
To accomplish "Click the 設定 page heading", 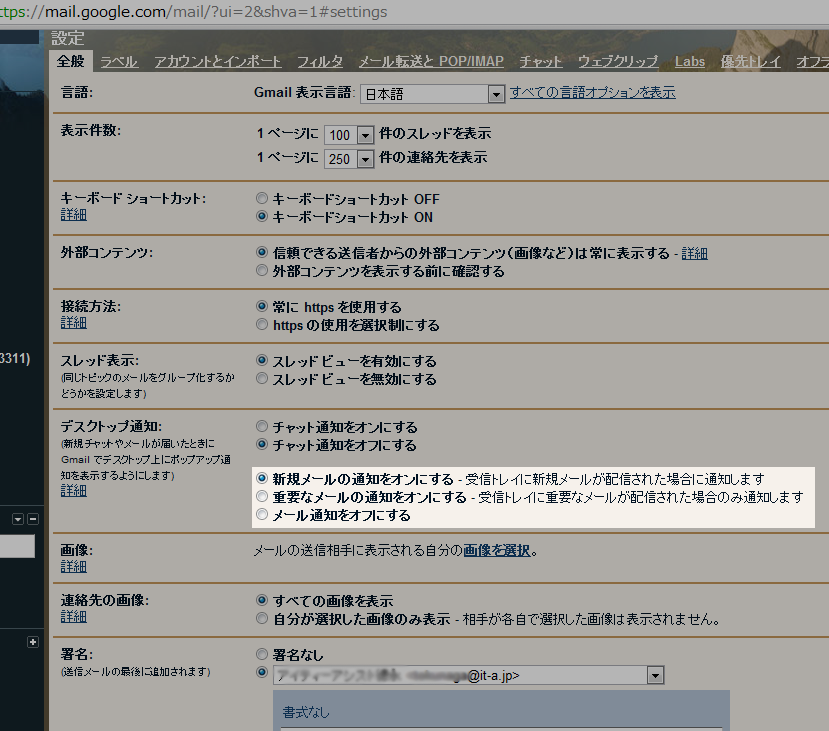I will click(x=68, y=38).
